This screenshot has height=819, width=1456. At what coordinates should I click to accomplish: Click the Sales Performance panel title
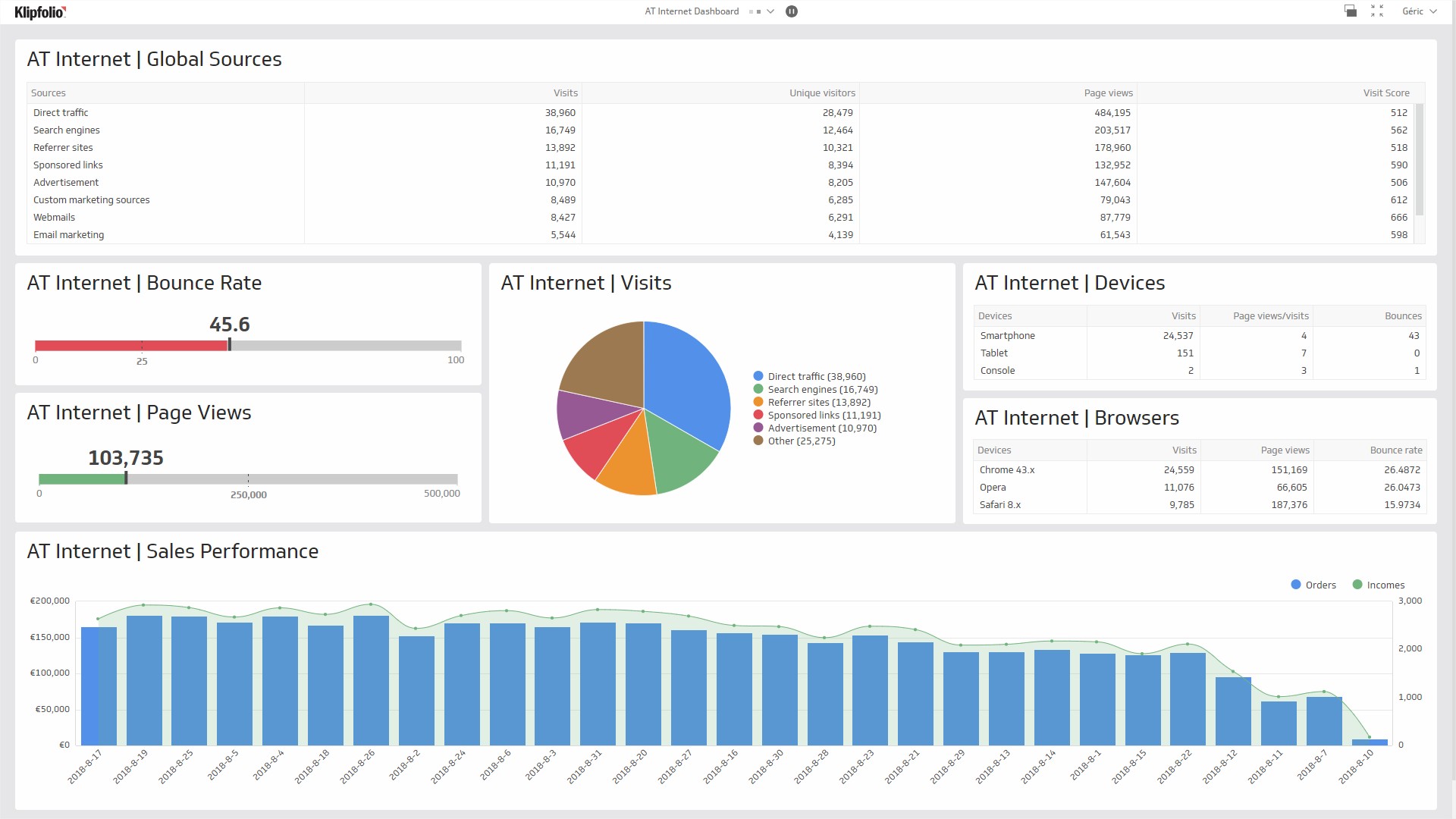pos(173,551)
